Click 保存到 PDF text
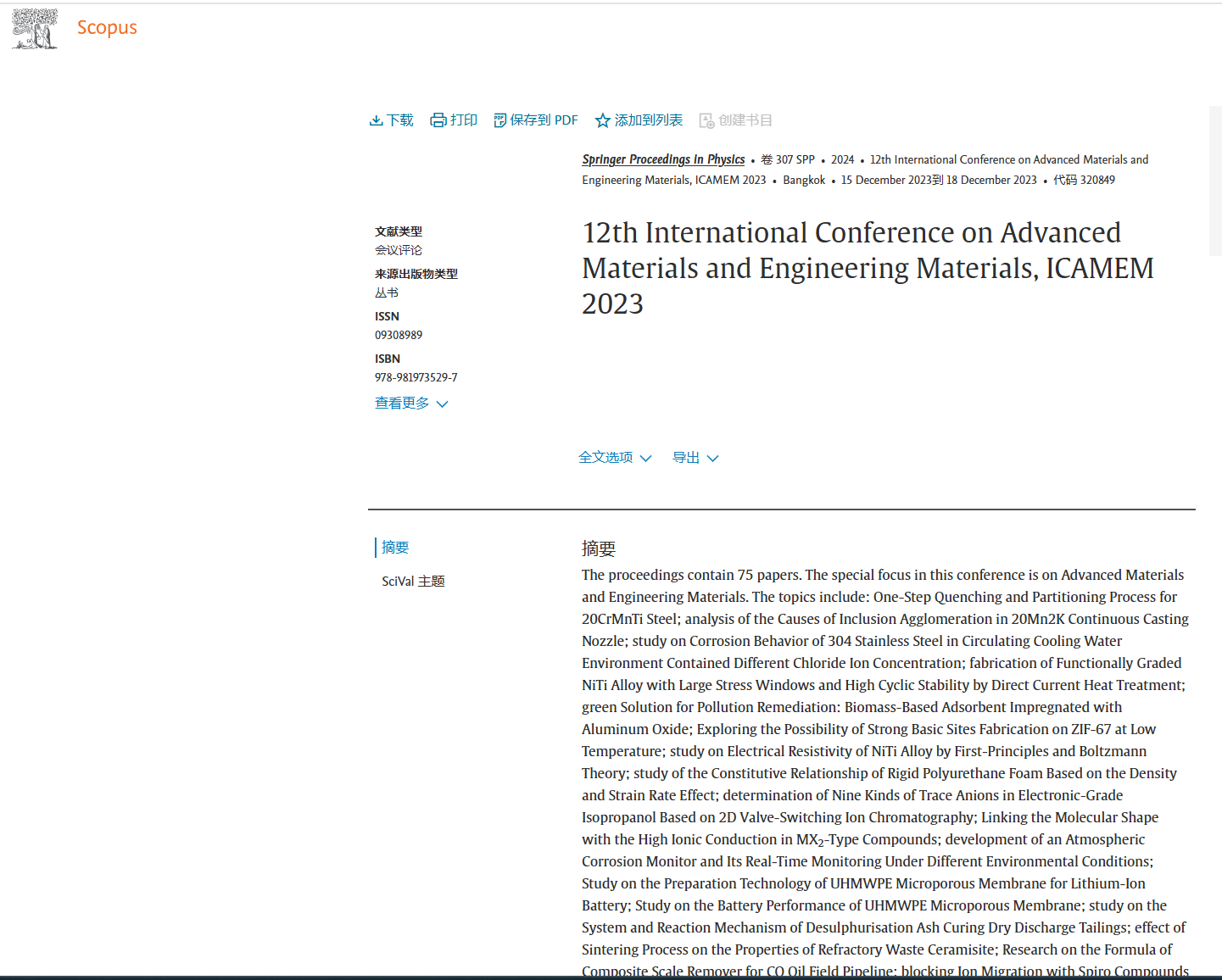 click(544, 120)
